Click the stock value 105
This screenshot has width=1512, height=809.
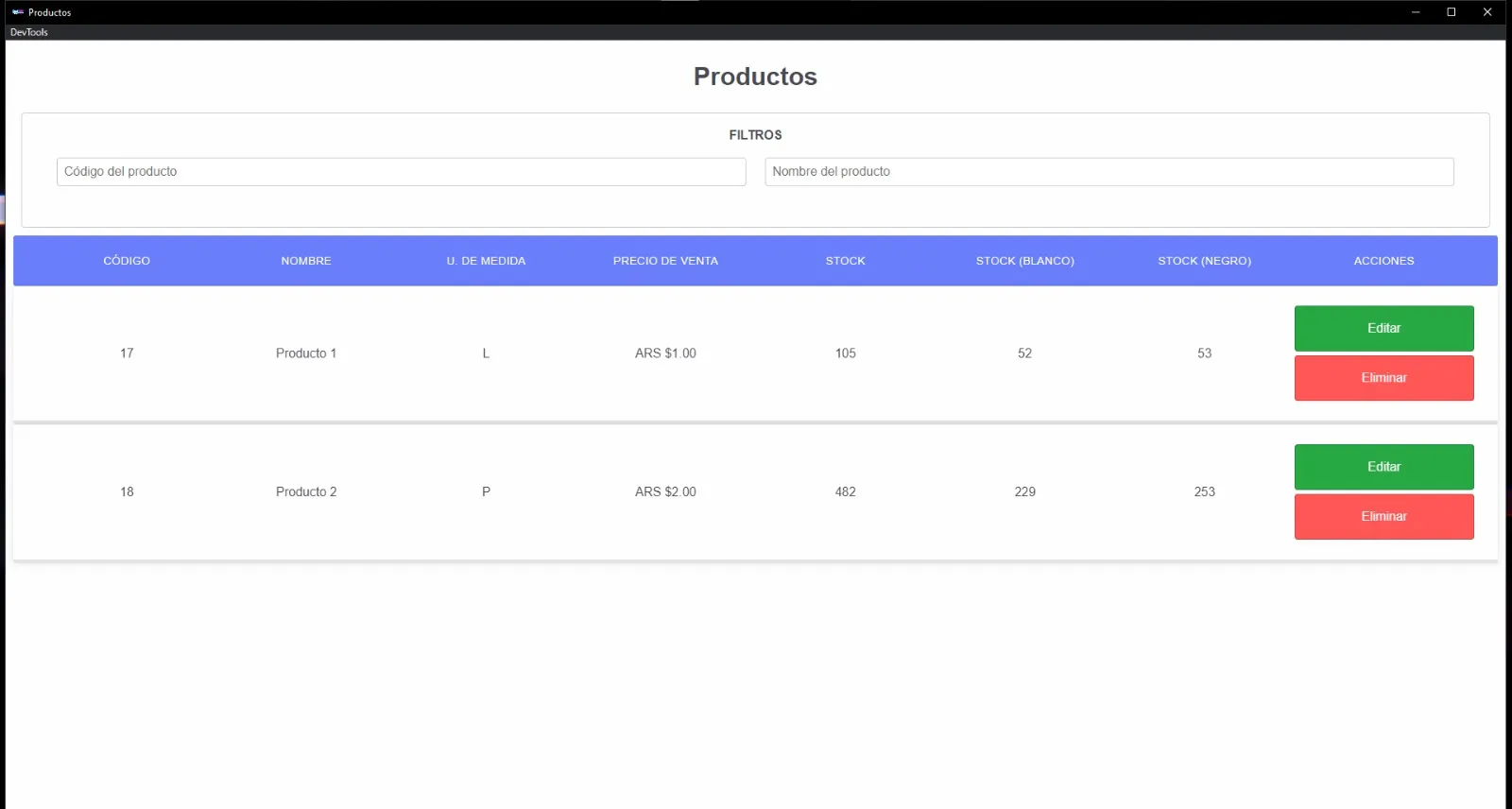(846, 353)
